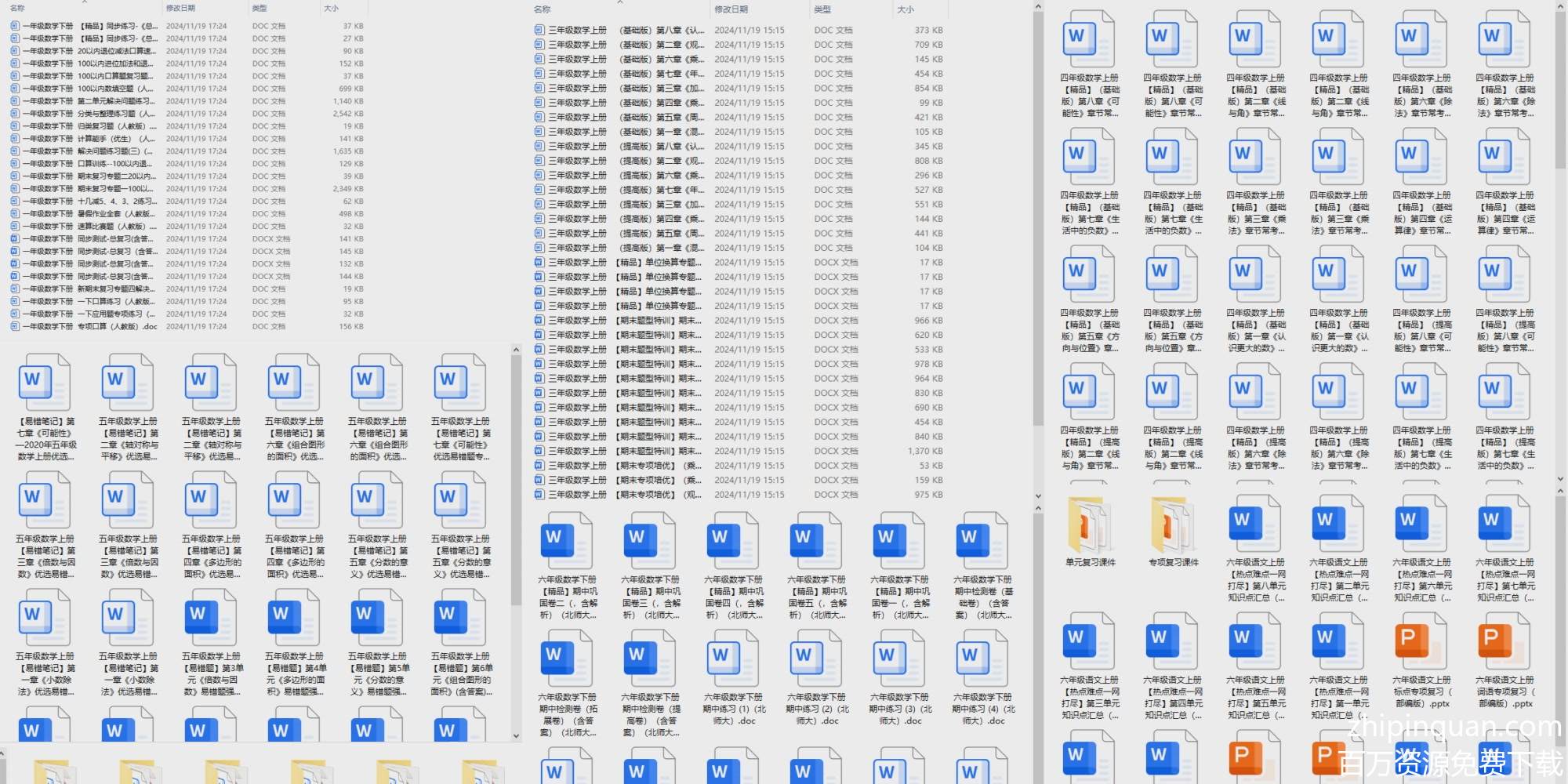Sort the 一年级 file list by 大小
The height and width of the screenshot is (784, 1568).
click(331, 8)
